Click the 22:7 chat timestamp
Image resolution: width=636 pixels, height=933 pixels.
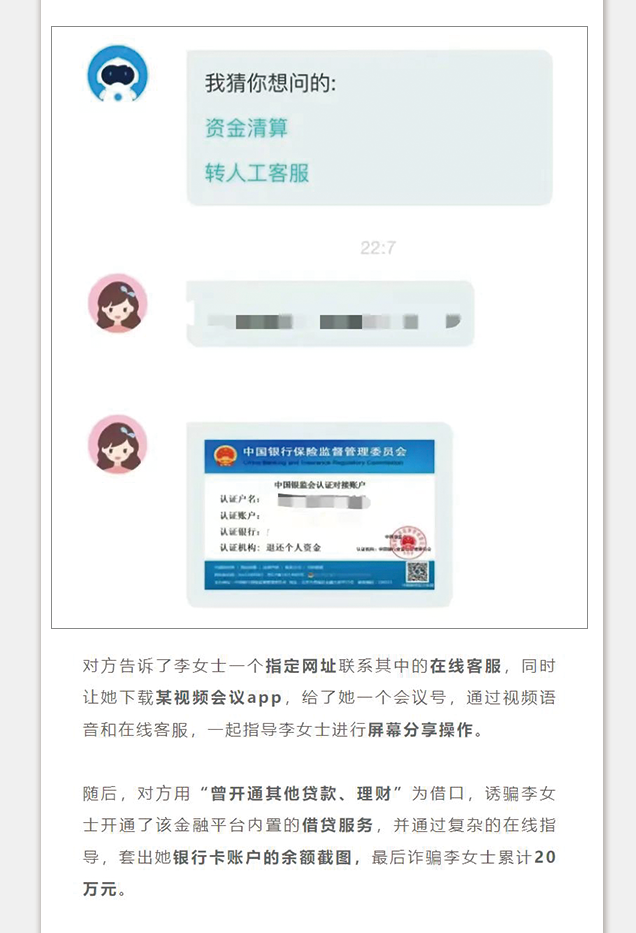click(x=378, y=248)
